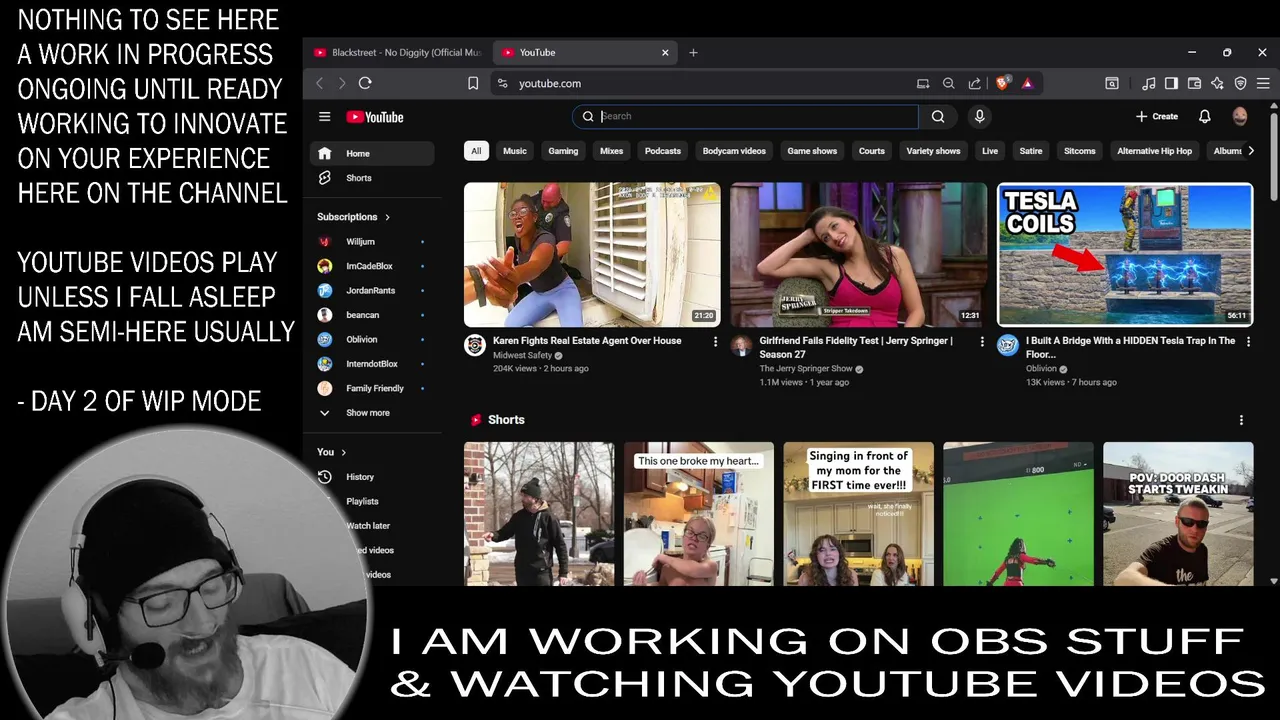Open Watch later in the sidebar

372,526
